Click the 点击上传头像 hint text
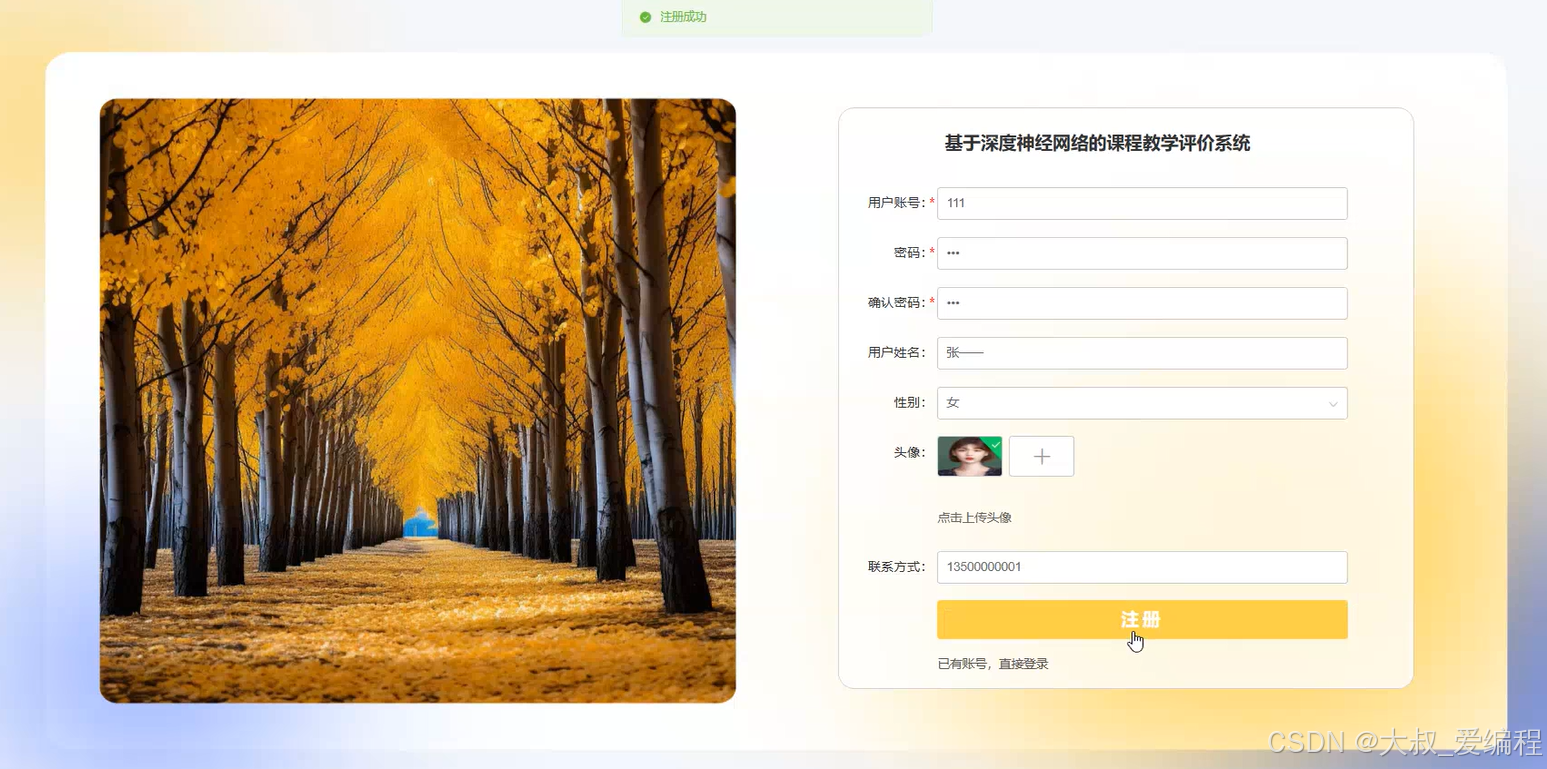 (x=974, y=518)
